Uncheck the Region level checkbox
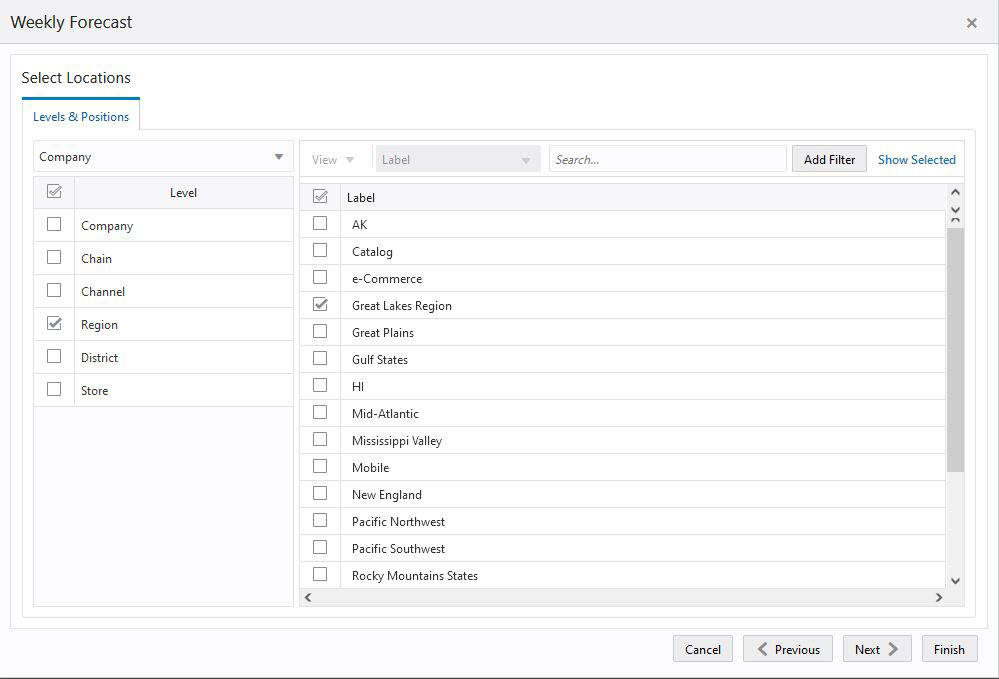The height and width of the screenshot is (679, 999). point(54,323)
